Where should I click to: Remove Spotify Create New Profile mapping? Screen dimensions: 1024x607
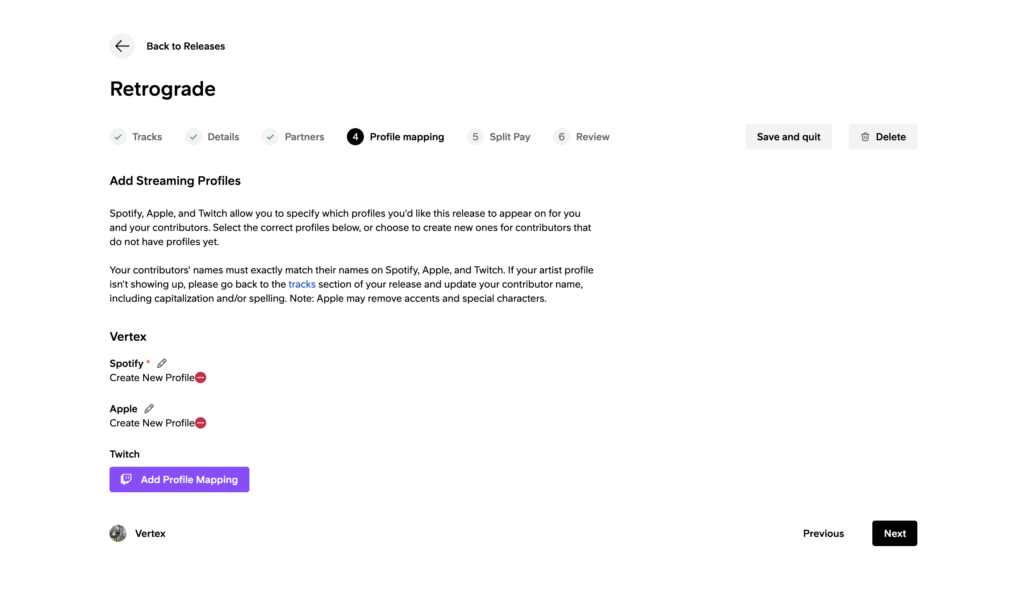coord(201,378)
